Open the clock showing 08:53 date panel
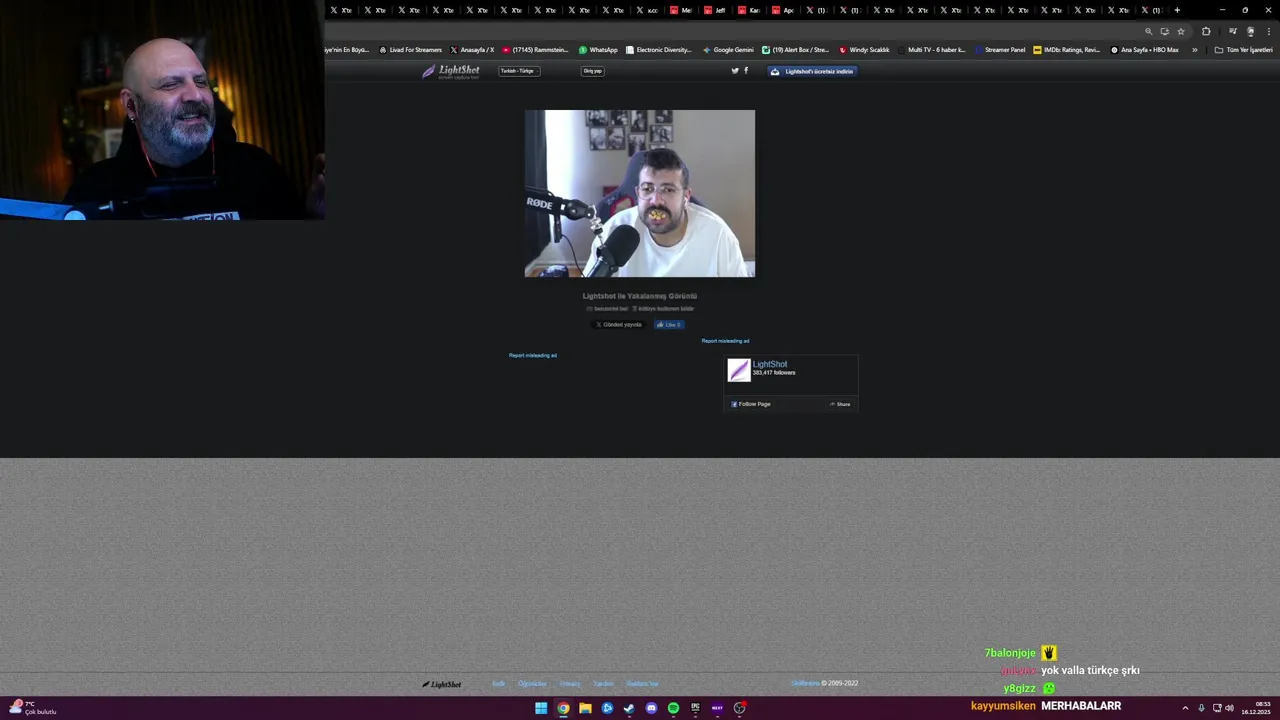The width and height of the screenshot is (1280, 720). pyautogui.click(x=1256, y=708)
